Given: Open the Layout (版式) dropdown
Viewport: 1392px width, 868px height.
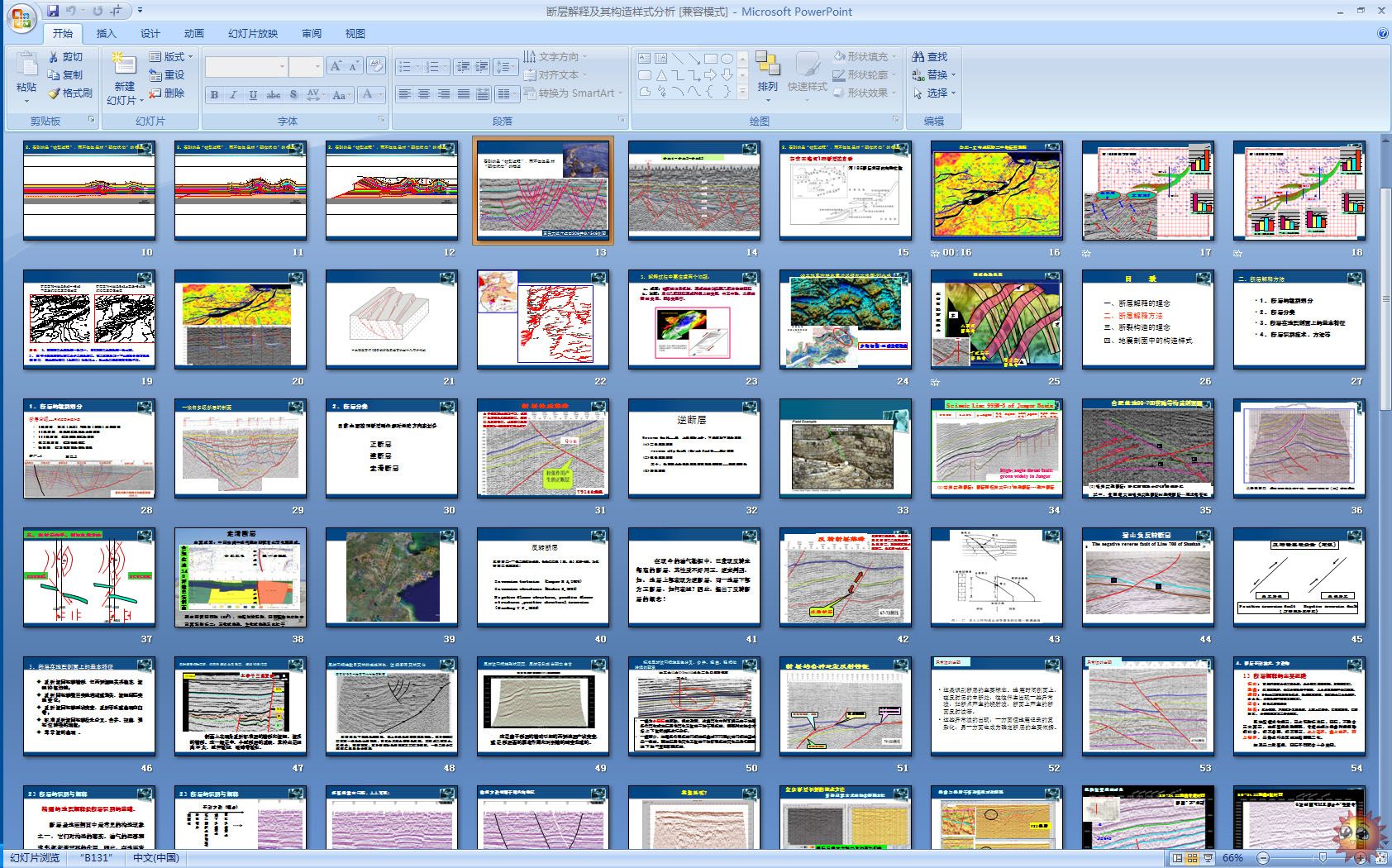Looking at the screenshot, I should [171, 57].
